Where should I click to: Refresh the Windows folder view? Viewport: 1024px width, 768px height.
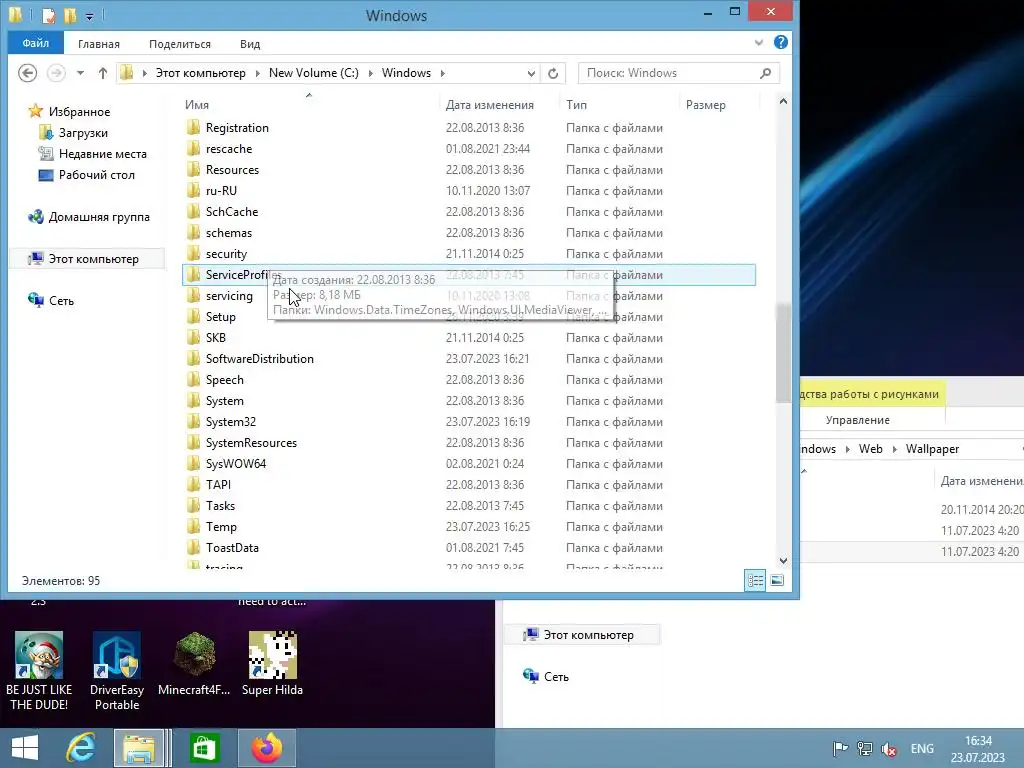pyautogui.click(x=553, y=73)
